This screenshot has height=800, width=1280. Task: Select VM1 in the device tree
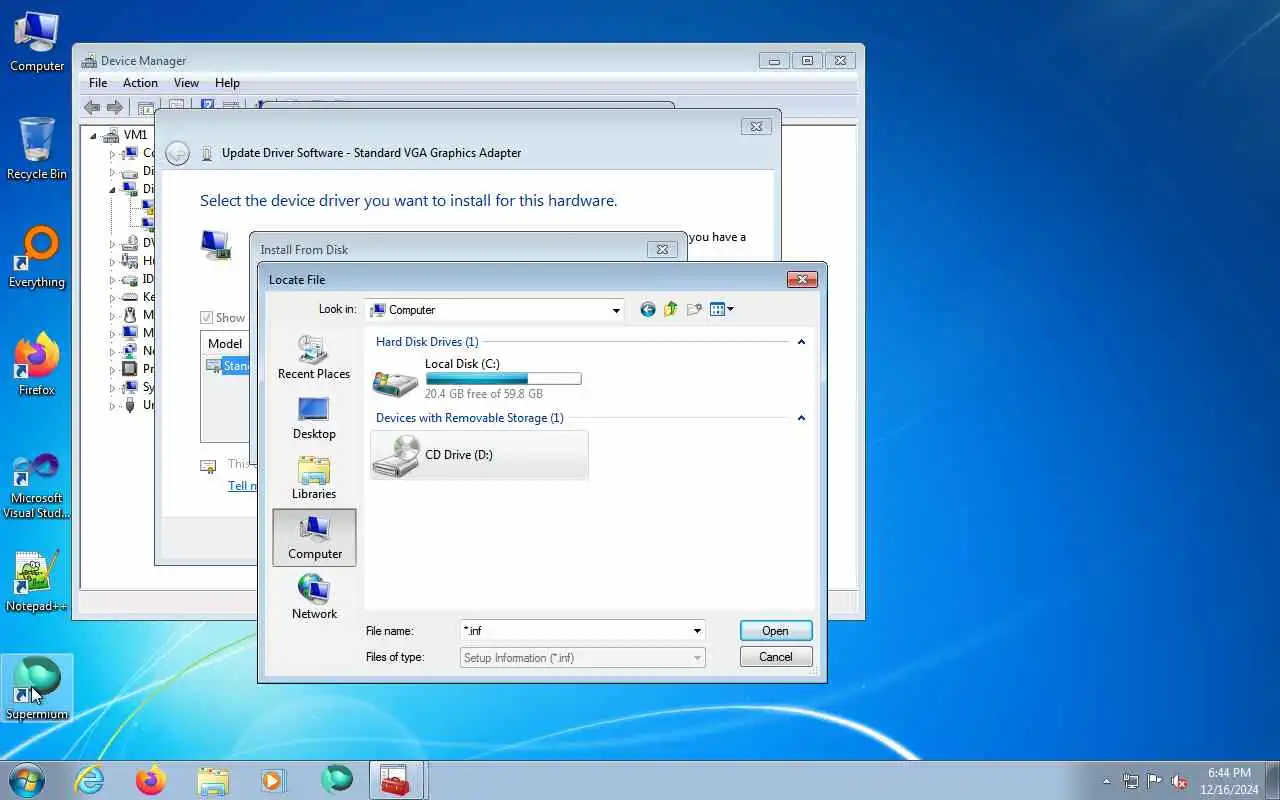pos(136,135)
